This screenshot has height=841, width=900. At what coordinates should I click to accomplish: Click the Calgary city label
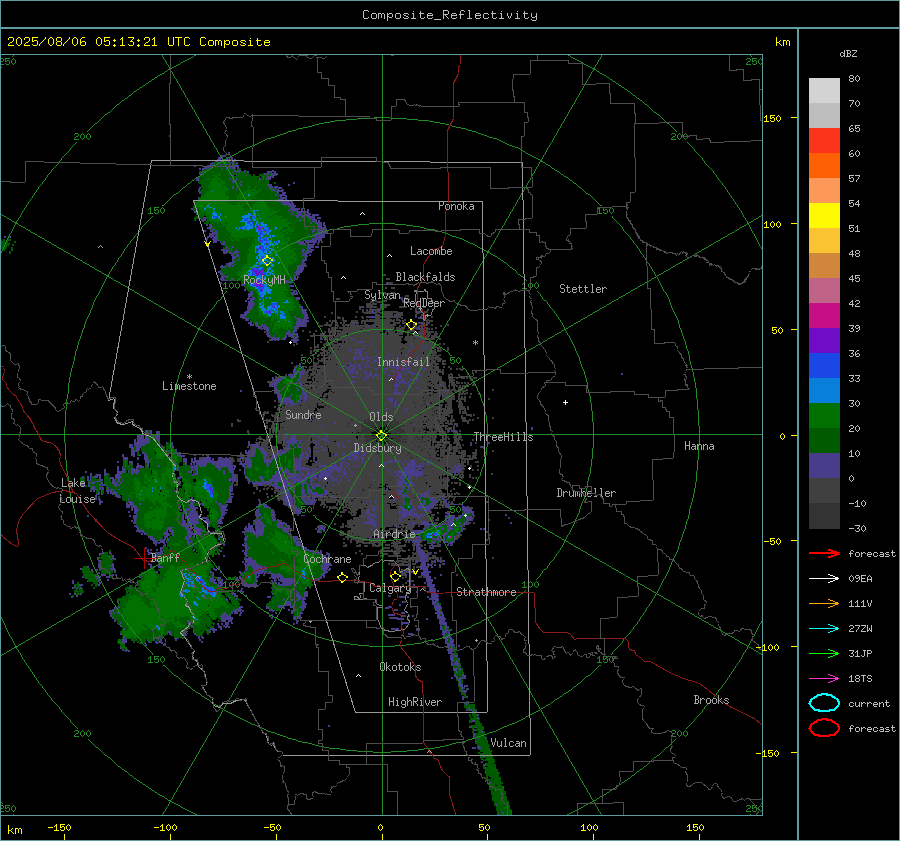pyautogui.click(x=390, y=588)
